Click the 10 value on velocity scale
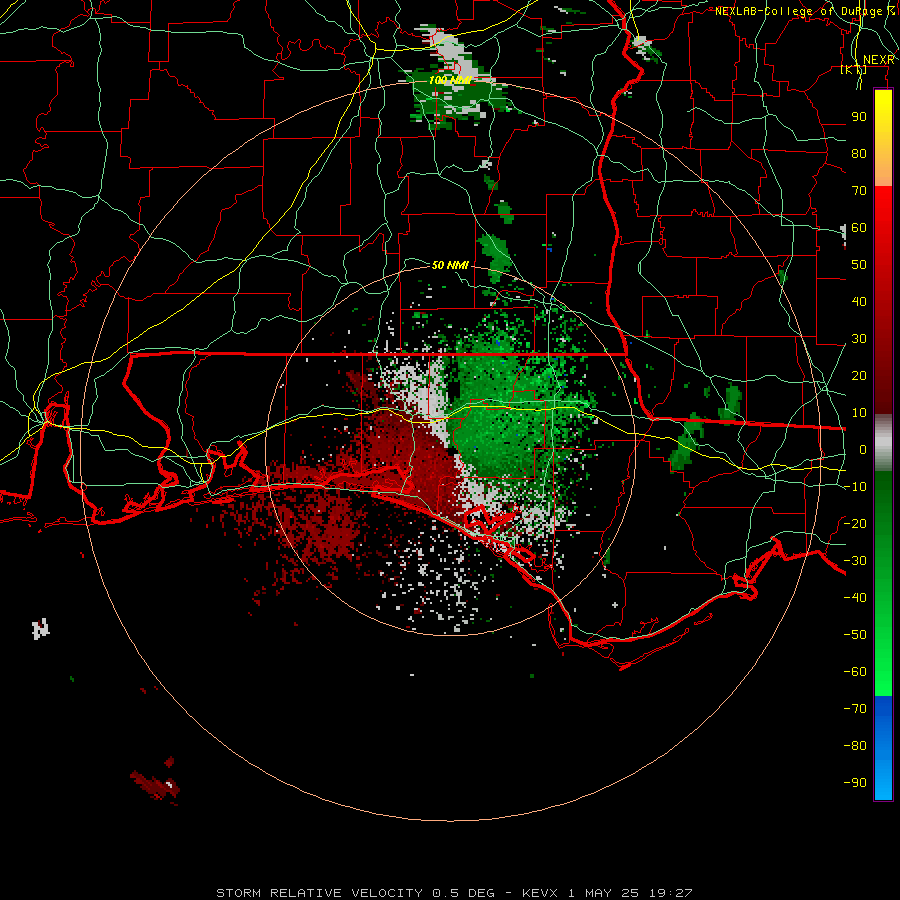900x900 pixels. pos(859,413)
